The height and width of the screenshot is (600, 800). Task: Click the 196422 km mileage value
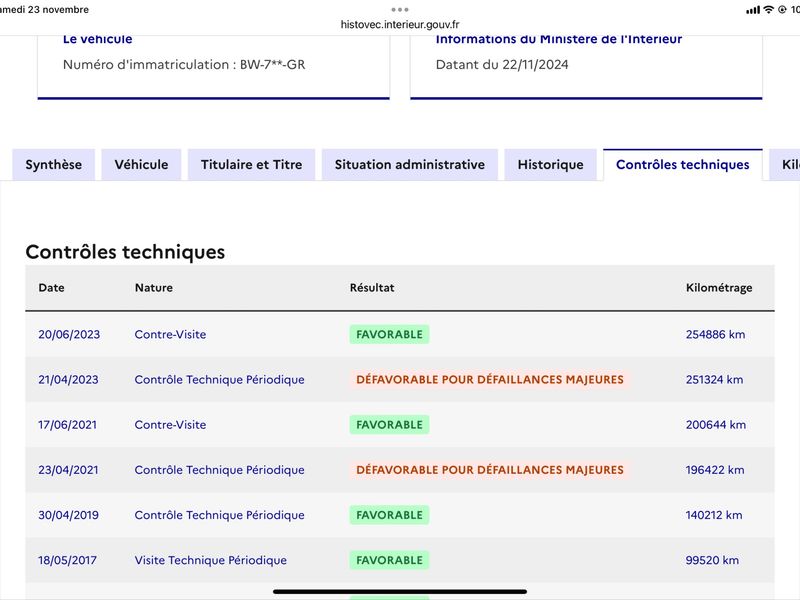[715, 470]
